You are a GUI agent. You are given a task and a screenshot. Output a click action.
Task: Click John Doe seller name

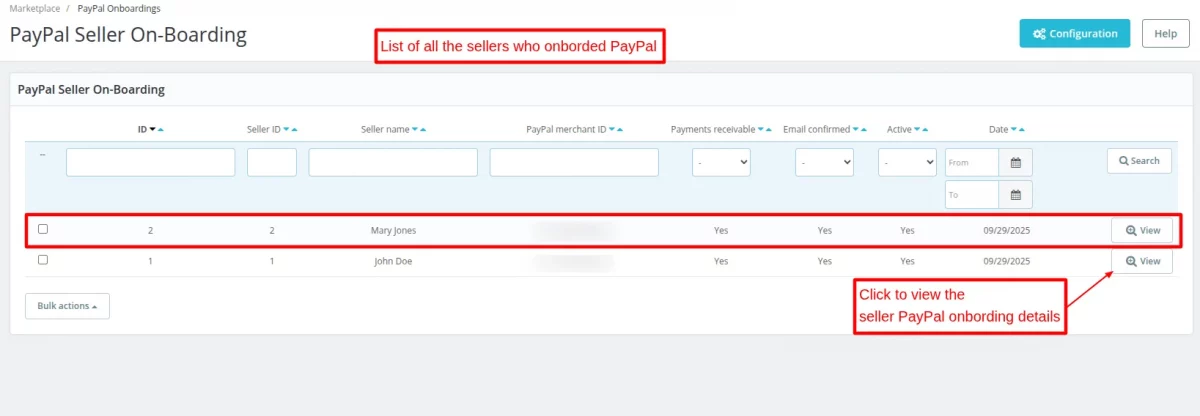point(393,261)
